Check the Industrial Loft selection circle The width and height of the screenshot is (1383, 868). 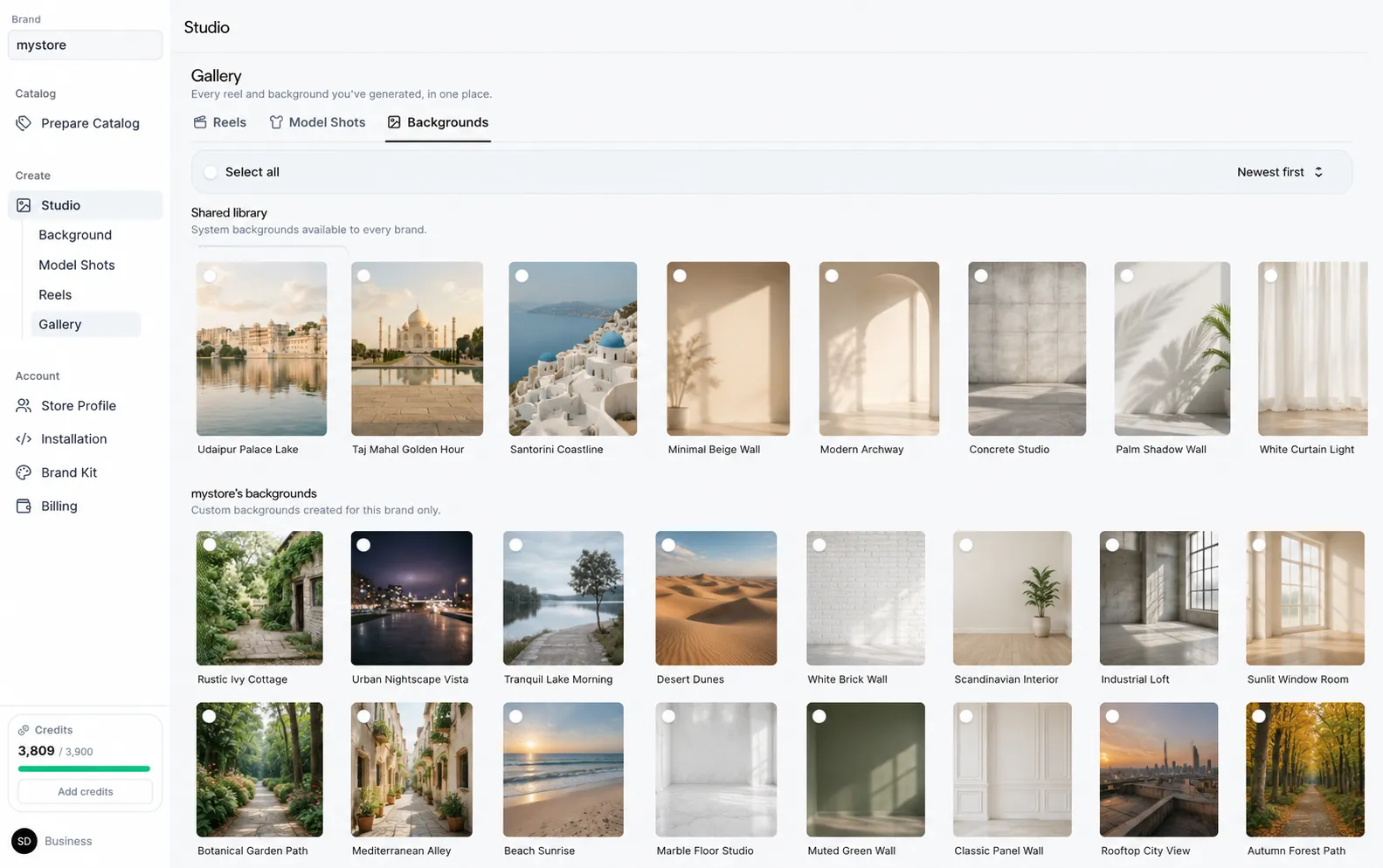1112,545
